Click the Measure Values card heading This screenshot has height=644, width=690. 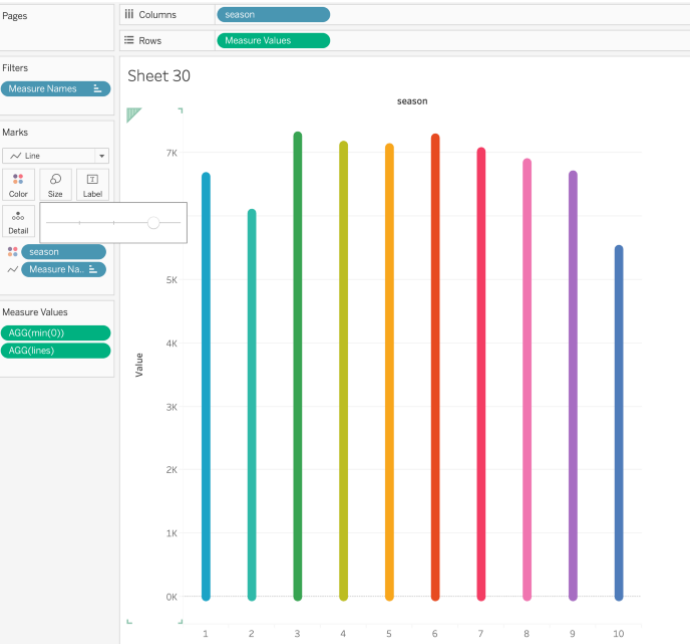point(35,312)
